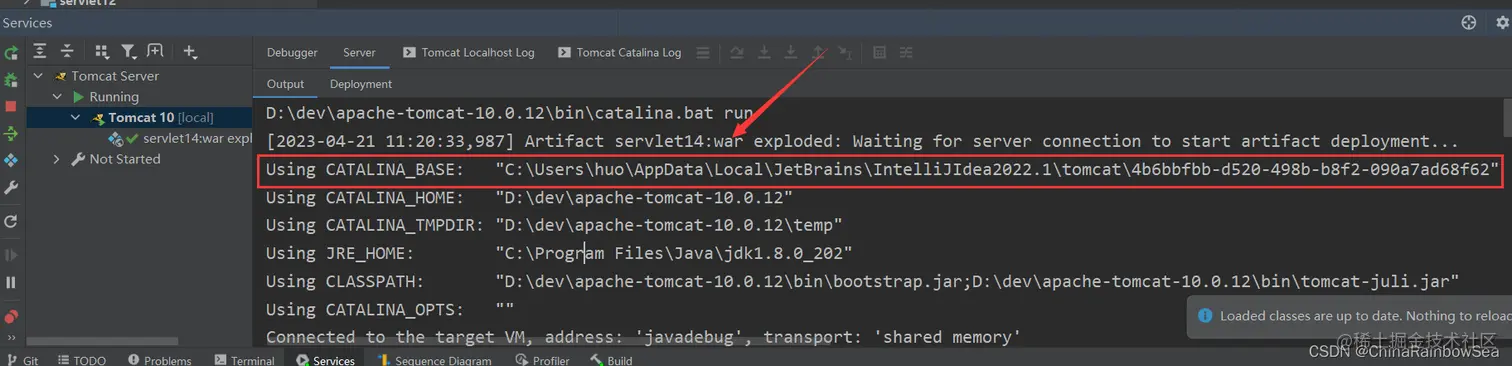This screenshot has height=366, width=1512.
Task: Stop the running Tomcat server
Action: 11,106
